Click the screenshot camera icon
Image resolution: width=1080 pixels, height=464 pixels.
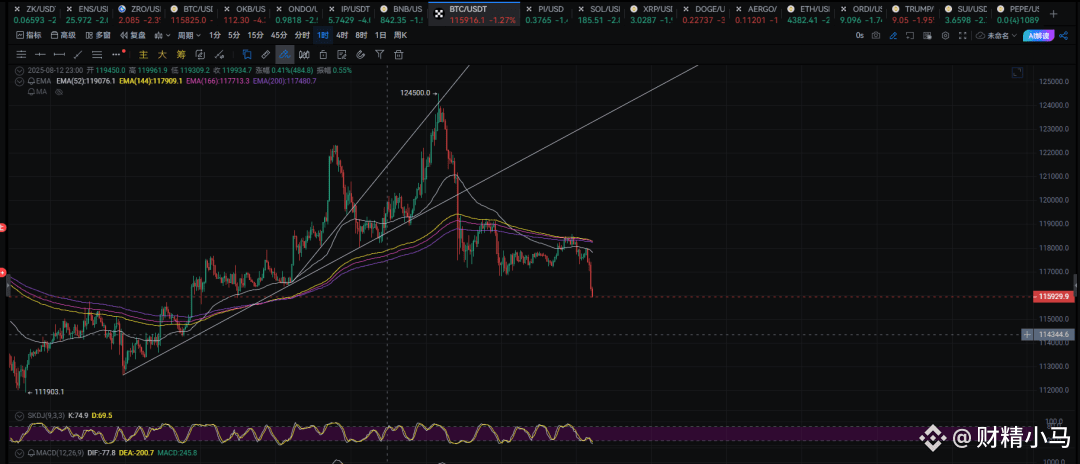[876, 35]
